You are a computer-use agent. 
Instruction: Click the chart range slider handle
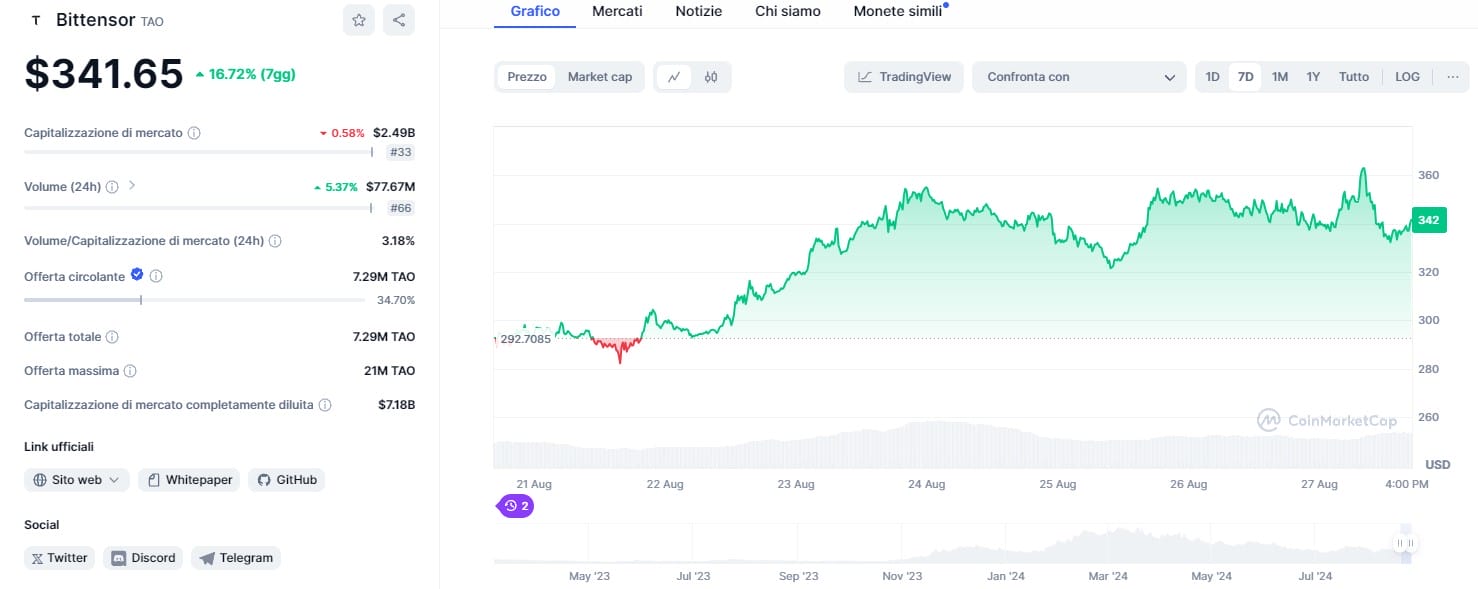(x=1405, y=543)
